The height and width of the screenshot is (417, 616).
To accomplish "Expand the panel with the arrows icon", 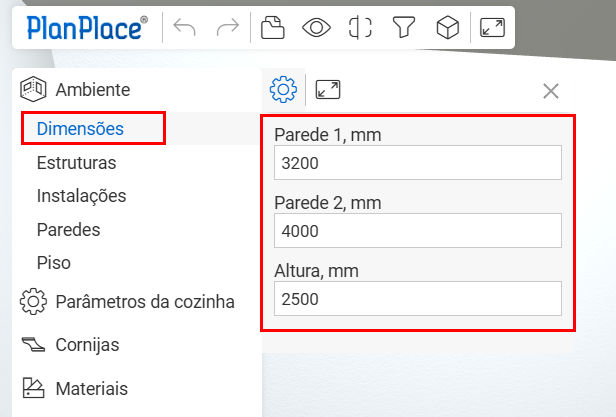I will point(328,89).
